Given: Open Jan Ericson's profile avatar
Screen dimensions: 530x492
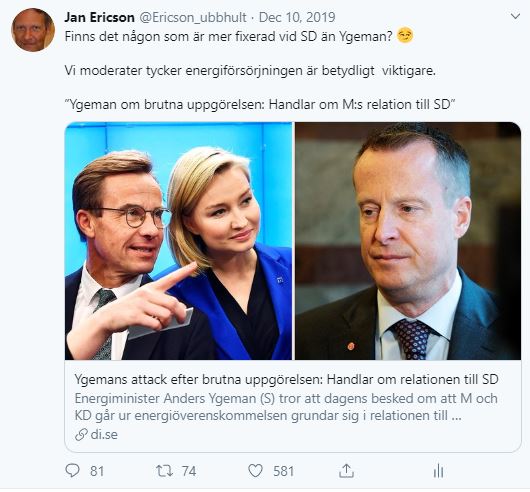Looking at the screenshot, I should [x=33, y=30].
